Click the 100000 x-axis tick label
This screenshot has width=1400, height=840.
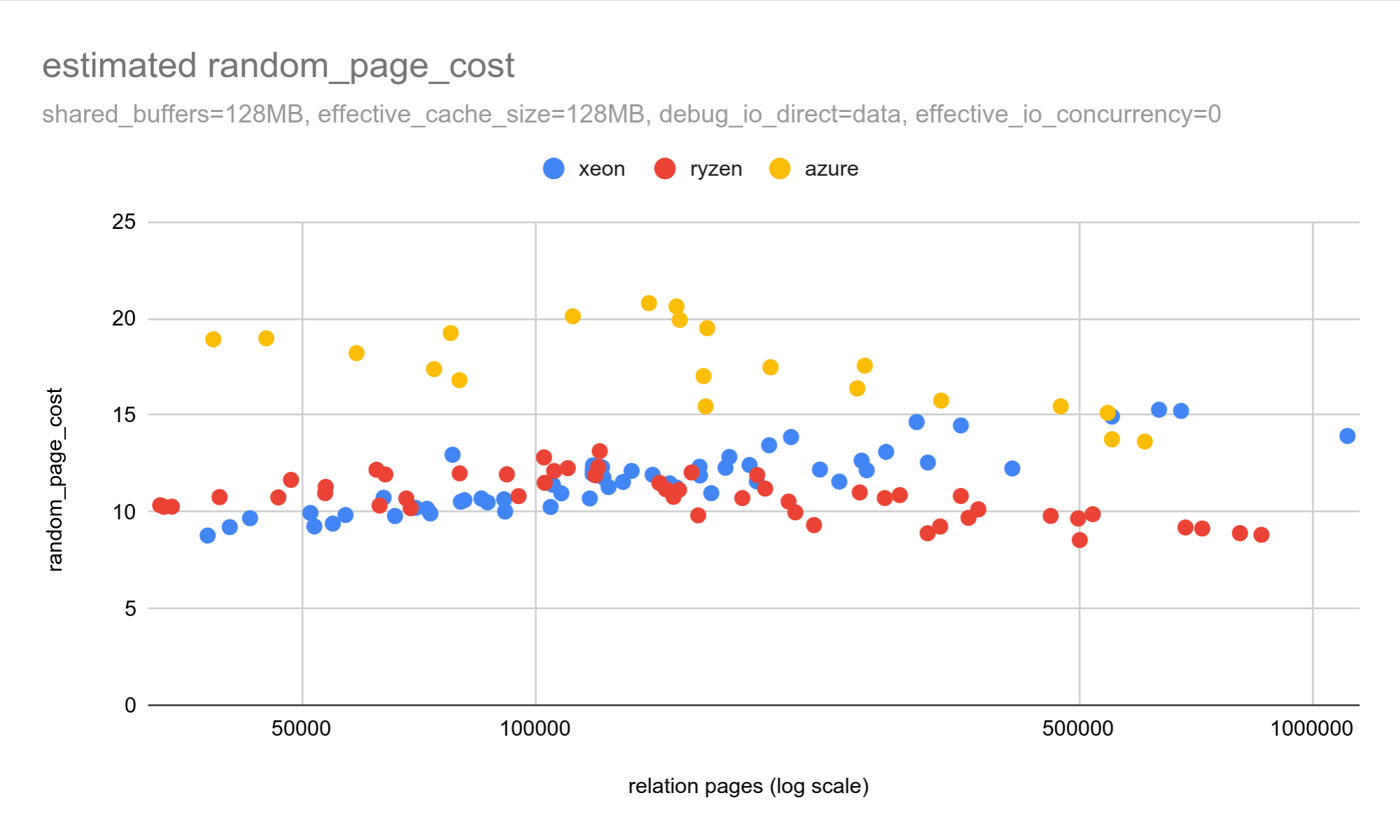tap(535, 729)
